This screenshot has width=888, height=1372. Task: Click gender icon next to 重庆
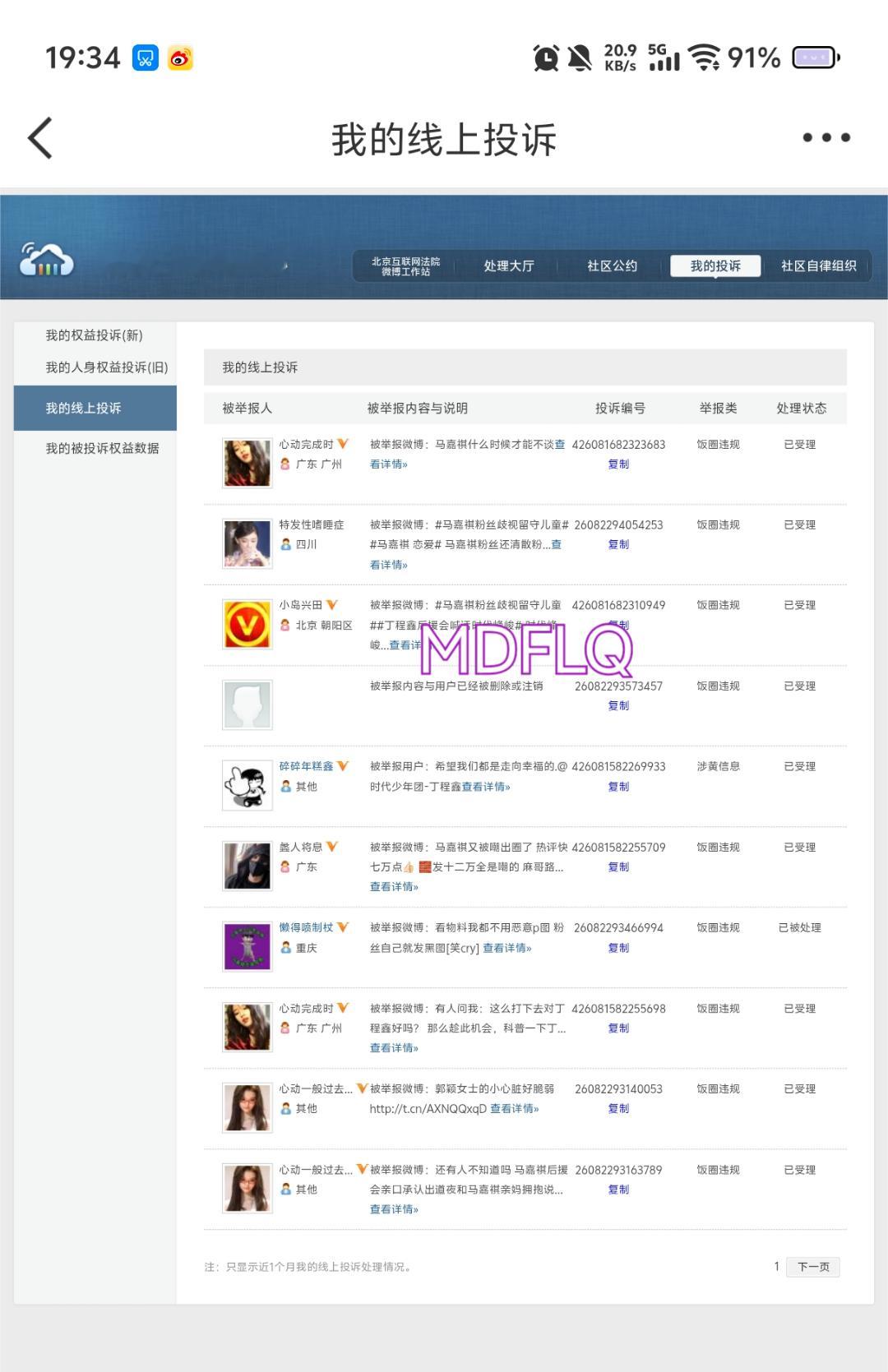click(285, 948)
